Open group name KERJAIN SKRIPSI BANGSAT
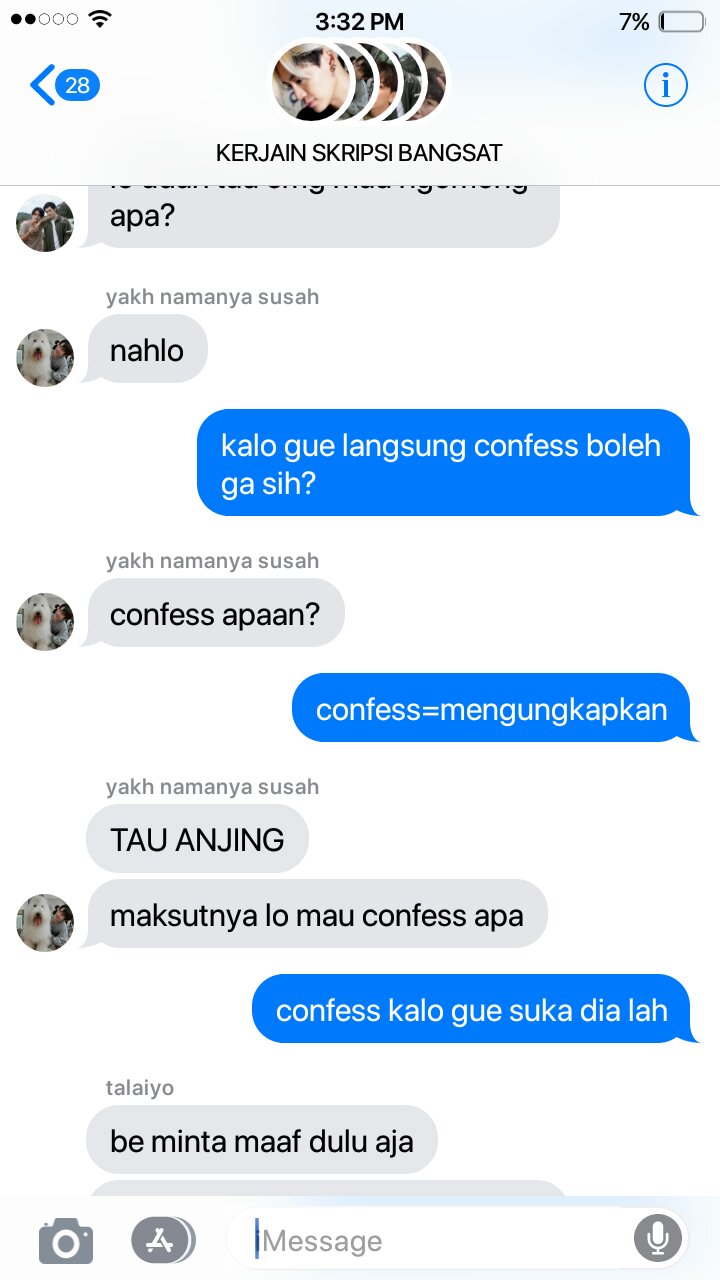The width and height of the screenshot is (720, 1280). tap(359, 153)
